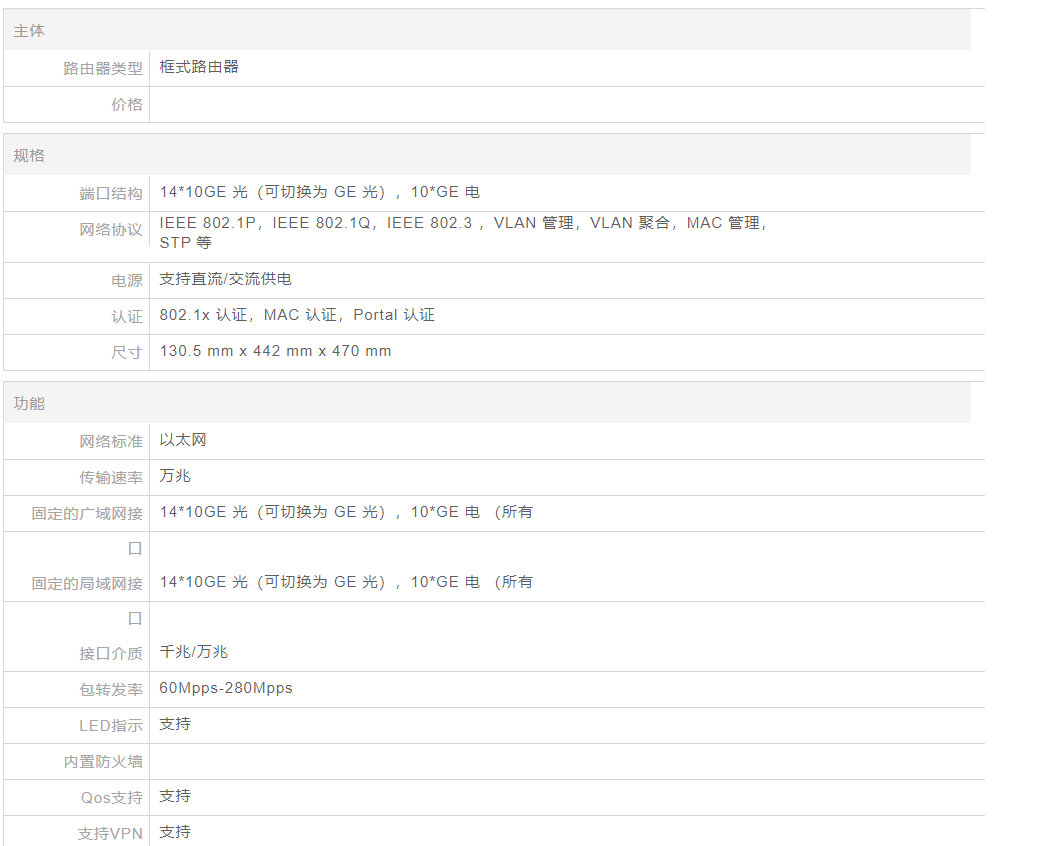Click the 功能 section header
This screenshot has height=846, width=1040.
tap(29, 404)
